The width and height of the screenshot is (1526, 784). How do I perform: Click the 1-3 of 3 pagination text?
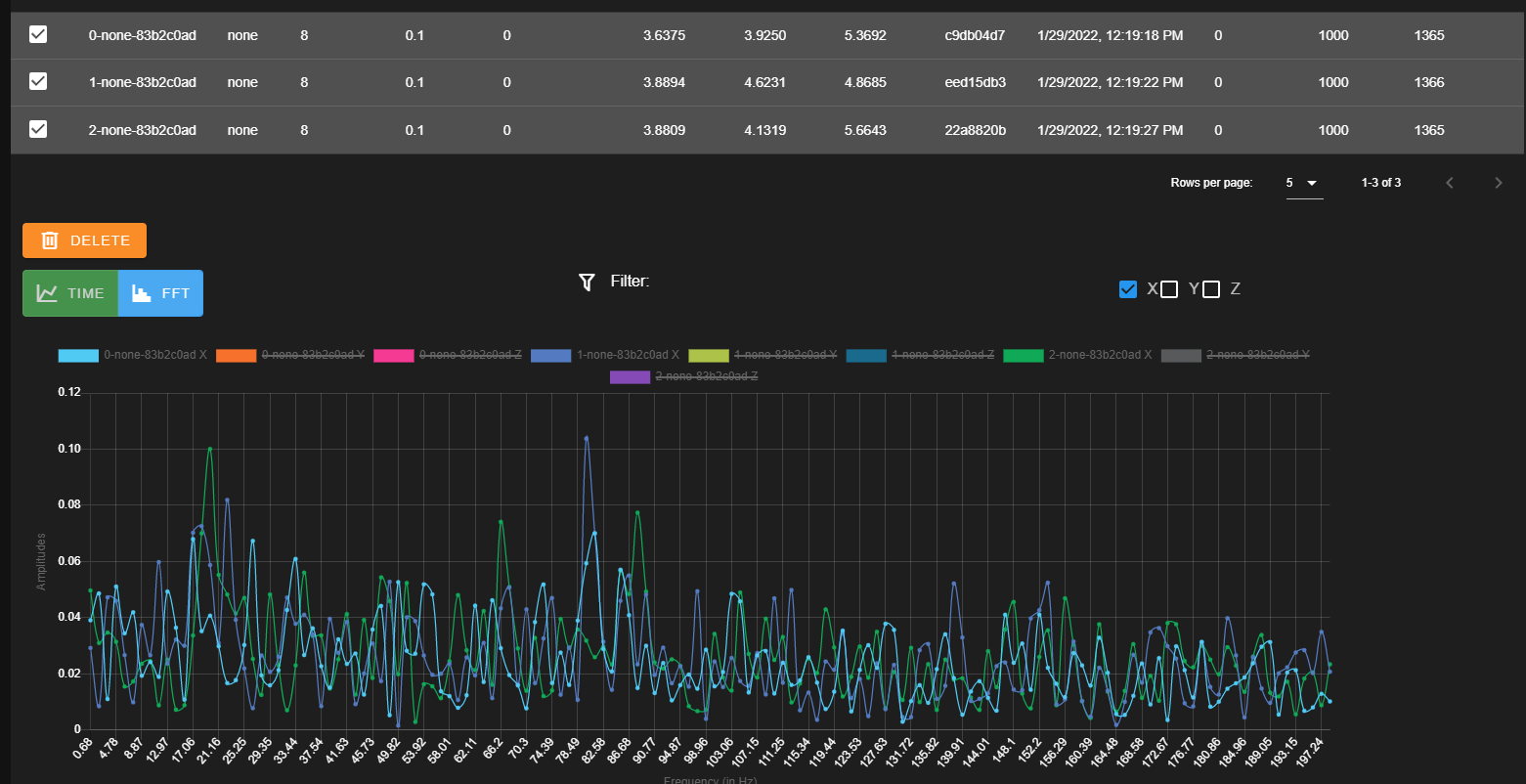point(1380,183)
